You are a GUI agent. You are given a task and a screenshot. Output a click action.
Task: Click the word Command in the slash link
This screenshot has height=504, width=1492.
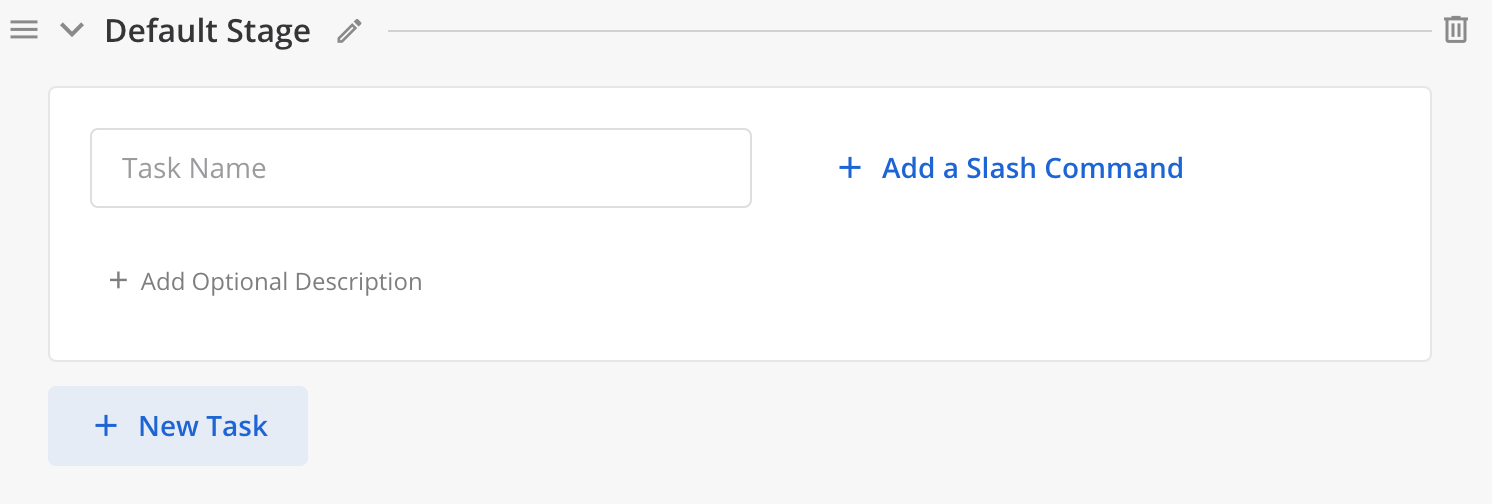(x=1114, y=168)
